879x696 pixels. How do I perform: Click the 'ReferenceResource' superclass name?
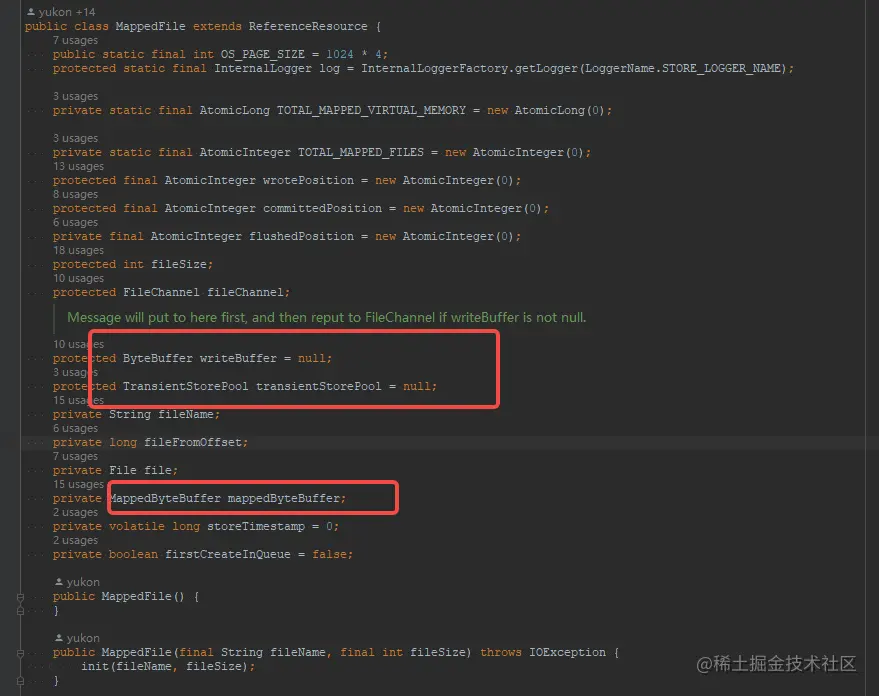pos(308,26)
